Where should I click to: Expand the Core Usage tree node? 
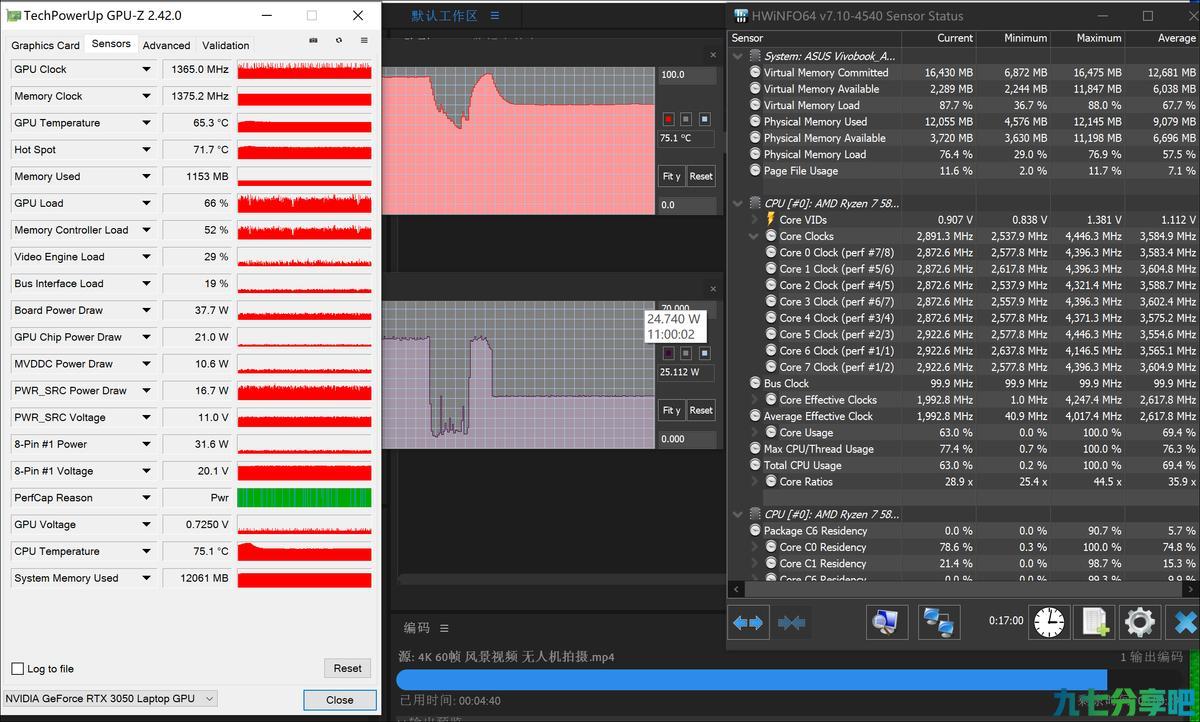point(754,433)
